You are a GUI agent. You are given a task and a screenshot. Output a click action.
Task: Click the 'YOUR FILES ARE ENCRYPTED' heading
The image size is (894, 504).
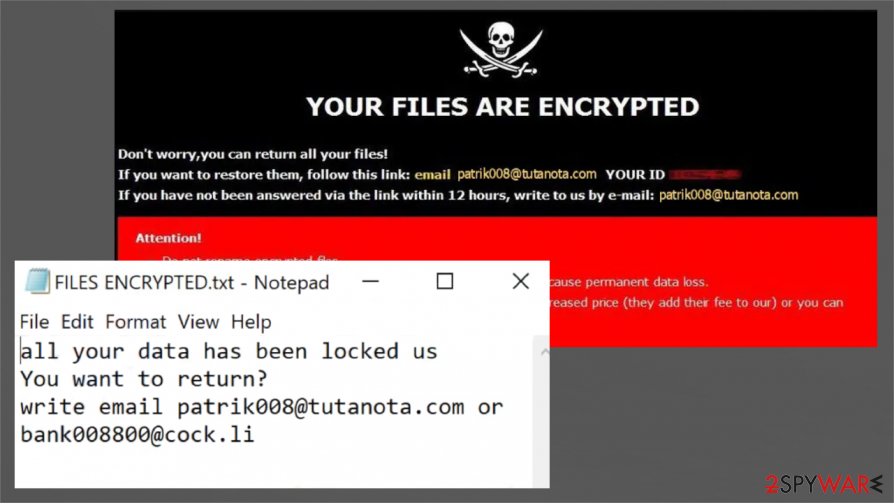503,107
